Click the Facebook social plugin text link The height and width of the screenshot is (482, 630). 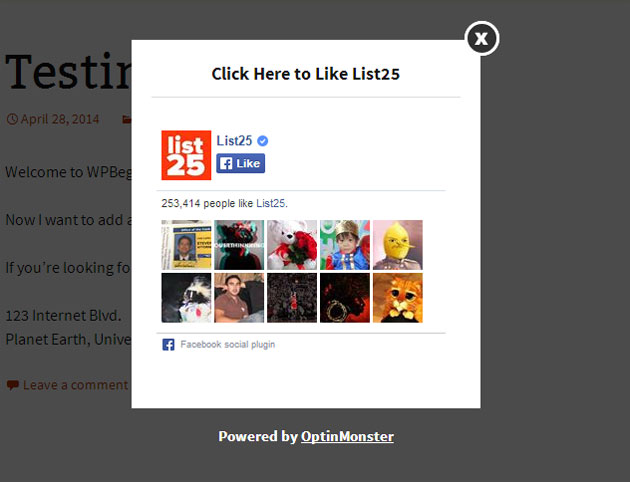click(227, 345)
